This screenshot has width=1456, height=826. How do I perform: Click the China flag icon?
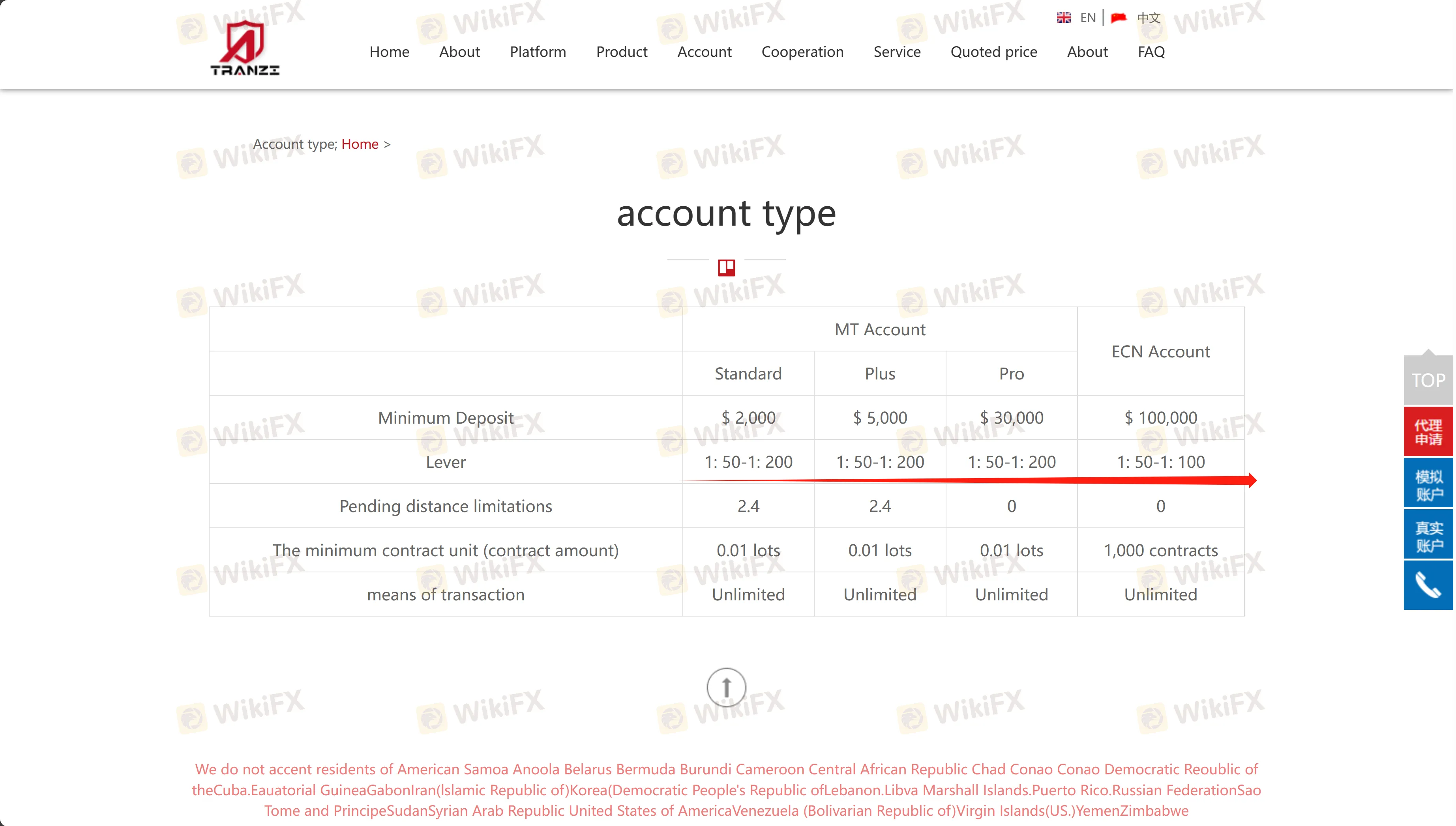(x=1118, y=18)
